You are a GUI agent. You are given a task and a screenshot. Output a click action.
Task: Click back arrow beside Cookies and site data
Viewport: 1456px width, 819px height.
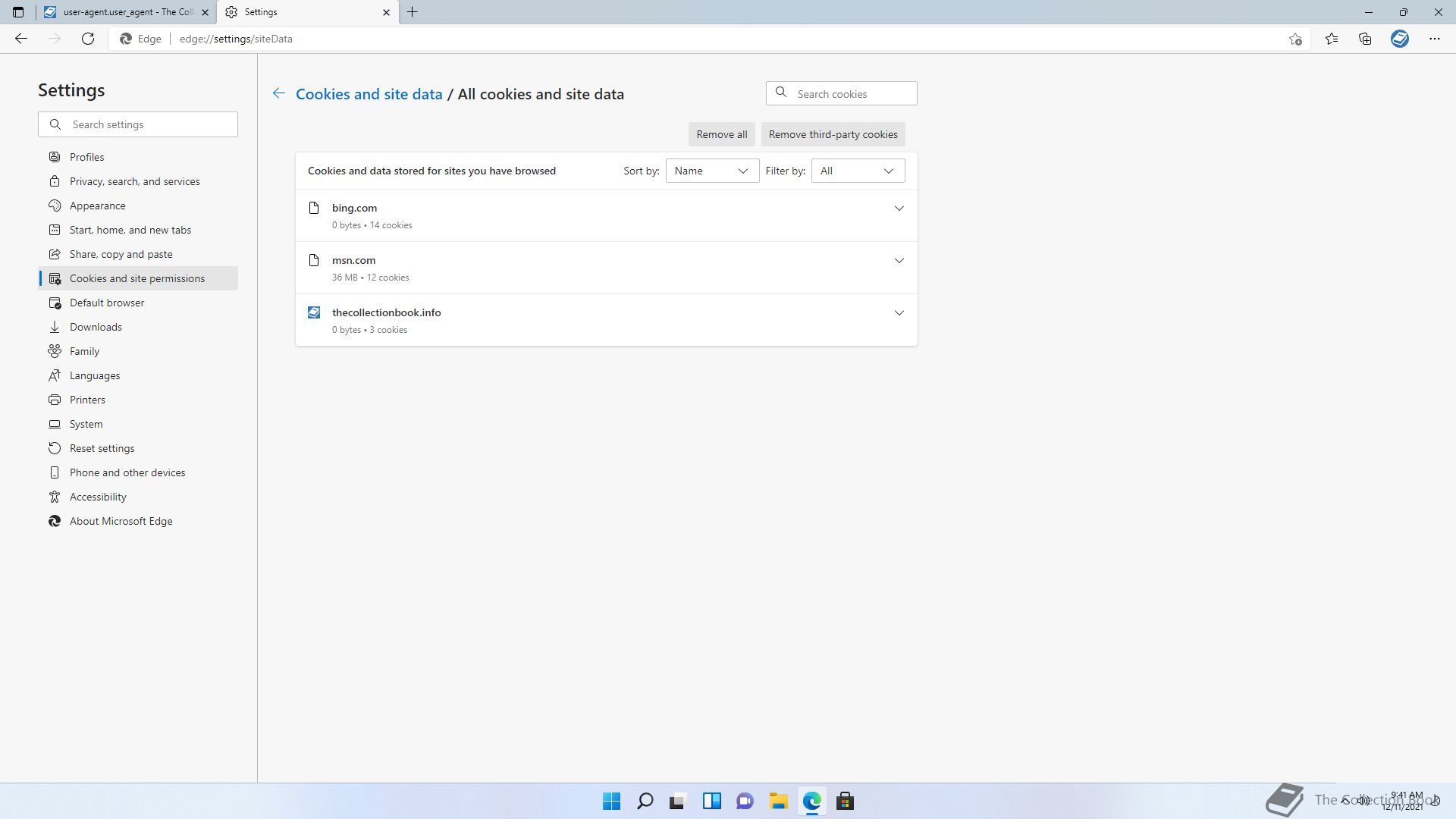pos(279,93)
